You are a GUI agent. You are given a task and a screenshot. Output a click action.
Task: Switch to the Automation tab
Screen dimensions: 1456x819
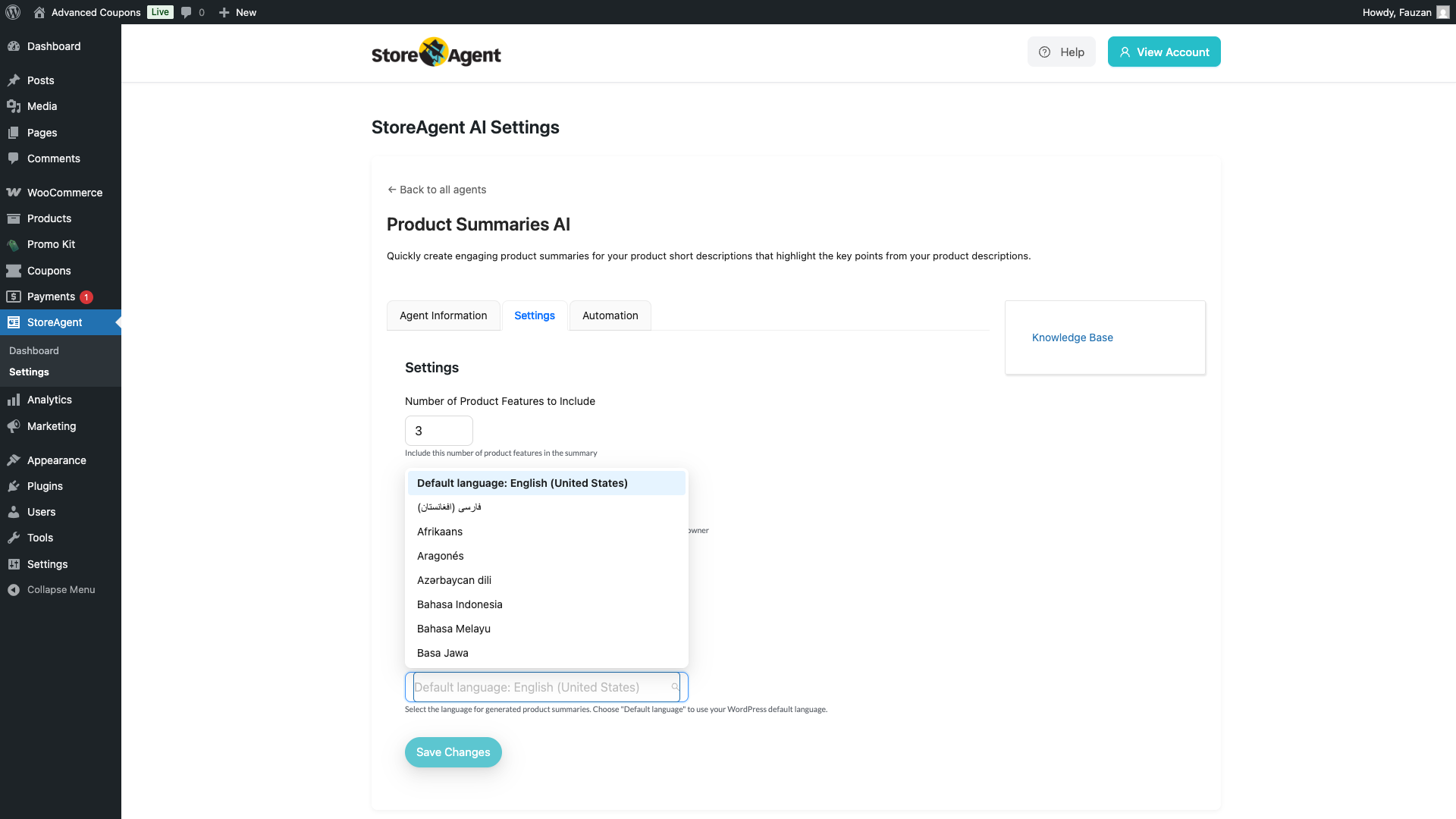610,315
